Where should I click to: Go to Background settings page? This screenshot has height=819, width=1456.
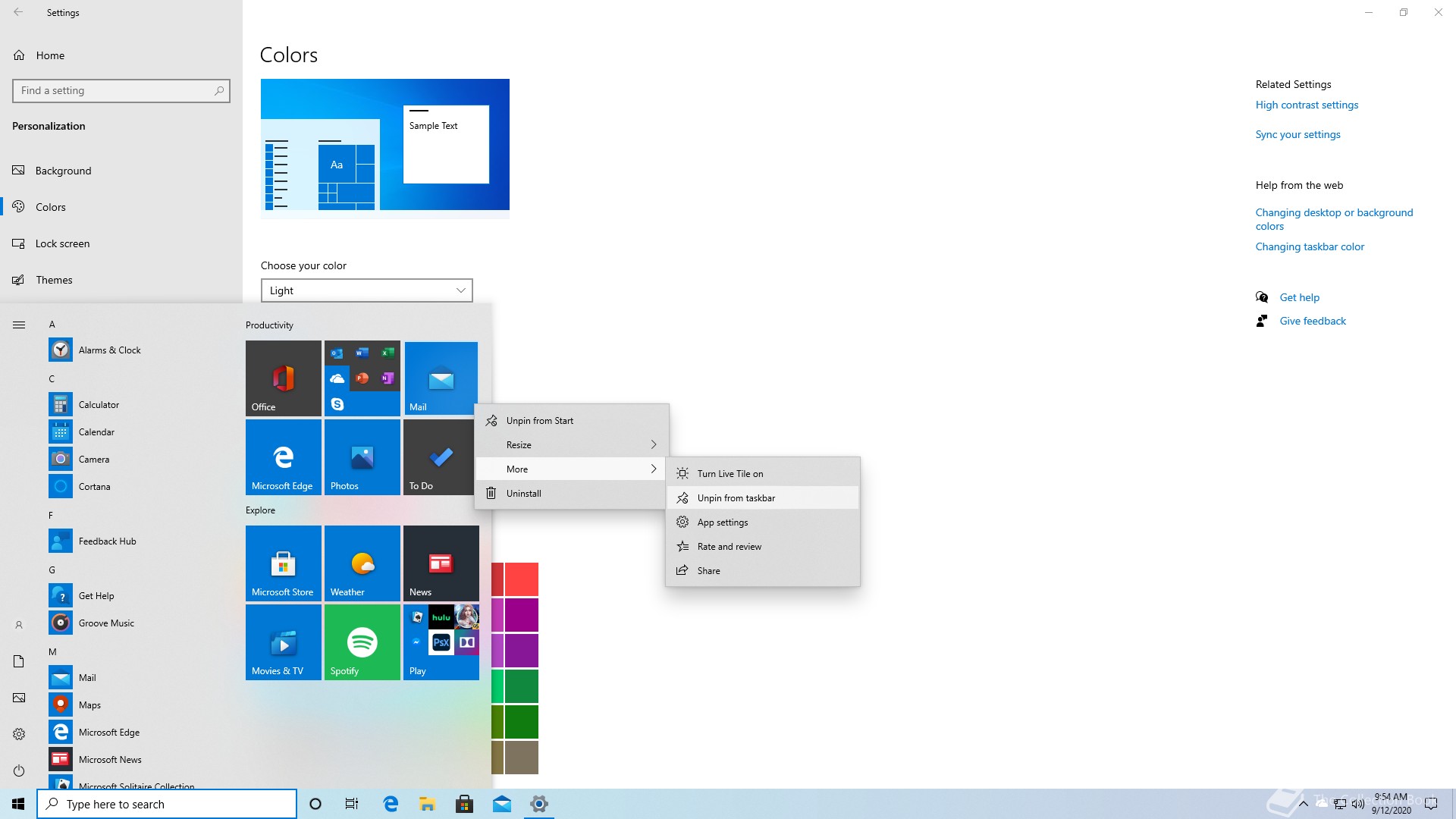(x=121, y=171)
